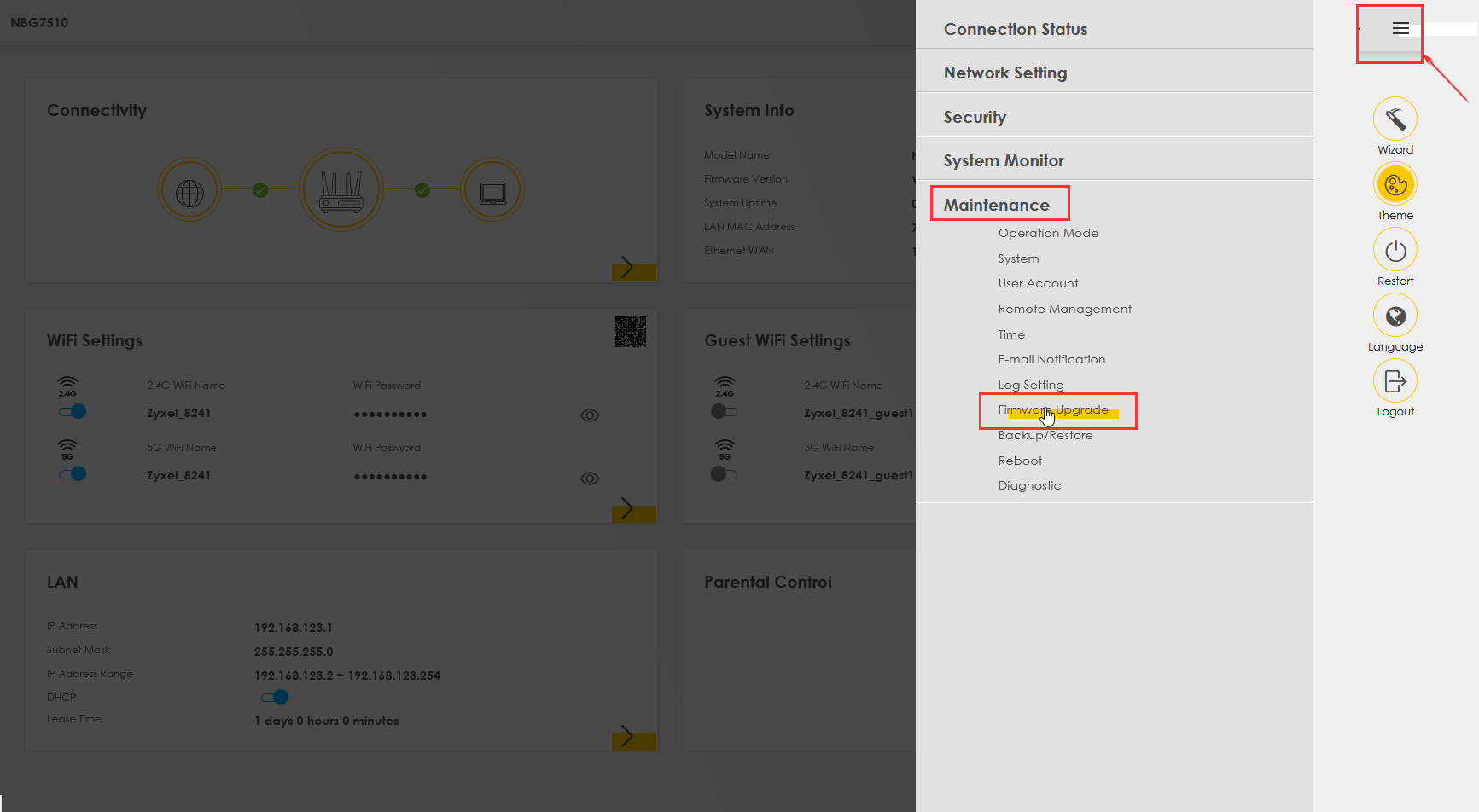Click the WiFi QR code thumbnail
Viewport: 1479px width, 812px height.
[x=630, y=332]
